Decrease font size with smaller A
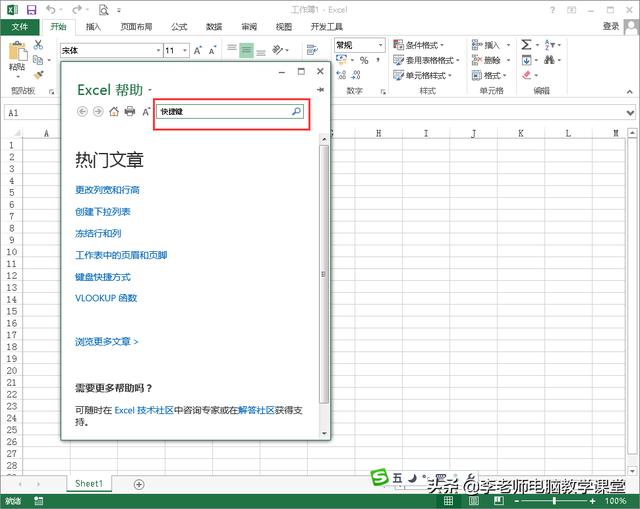Image resolution: width=640 pixels, height=509 pixels. (212, 50)
